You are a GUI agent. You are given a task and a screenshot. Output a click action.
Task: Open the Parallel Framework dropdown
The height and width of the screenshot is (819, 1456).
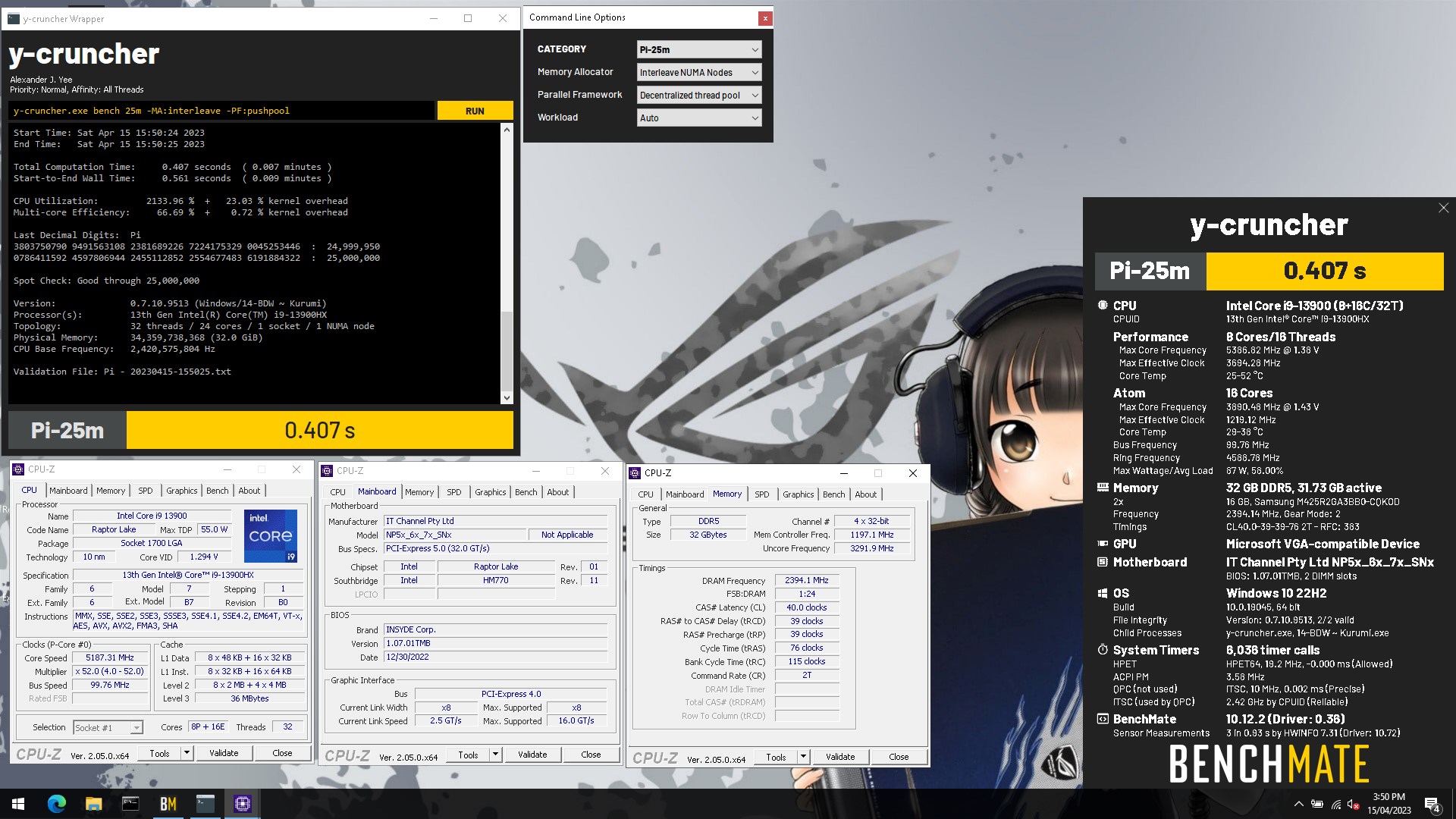click(x=698, y=96)
